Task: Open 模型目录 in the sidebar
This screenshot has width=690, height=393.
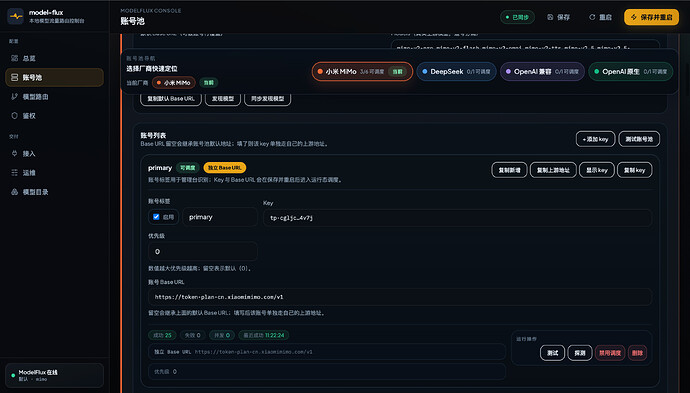Action: pos(55,192)
